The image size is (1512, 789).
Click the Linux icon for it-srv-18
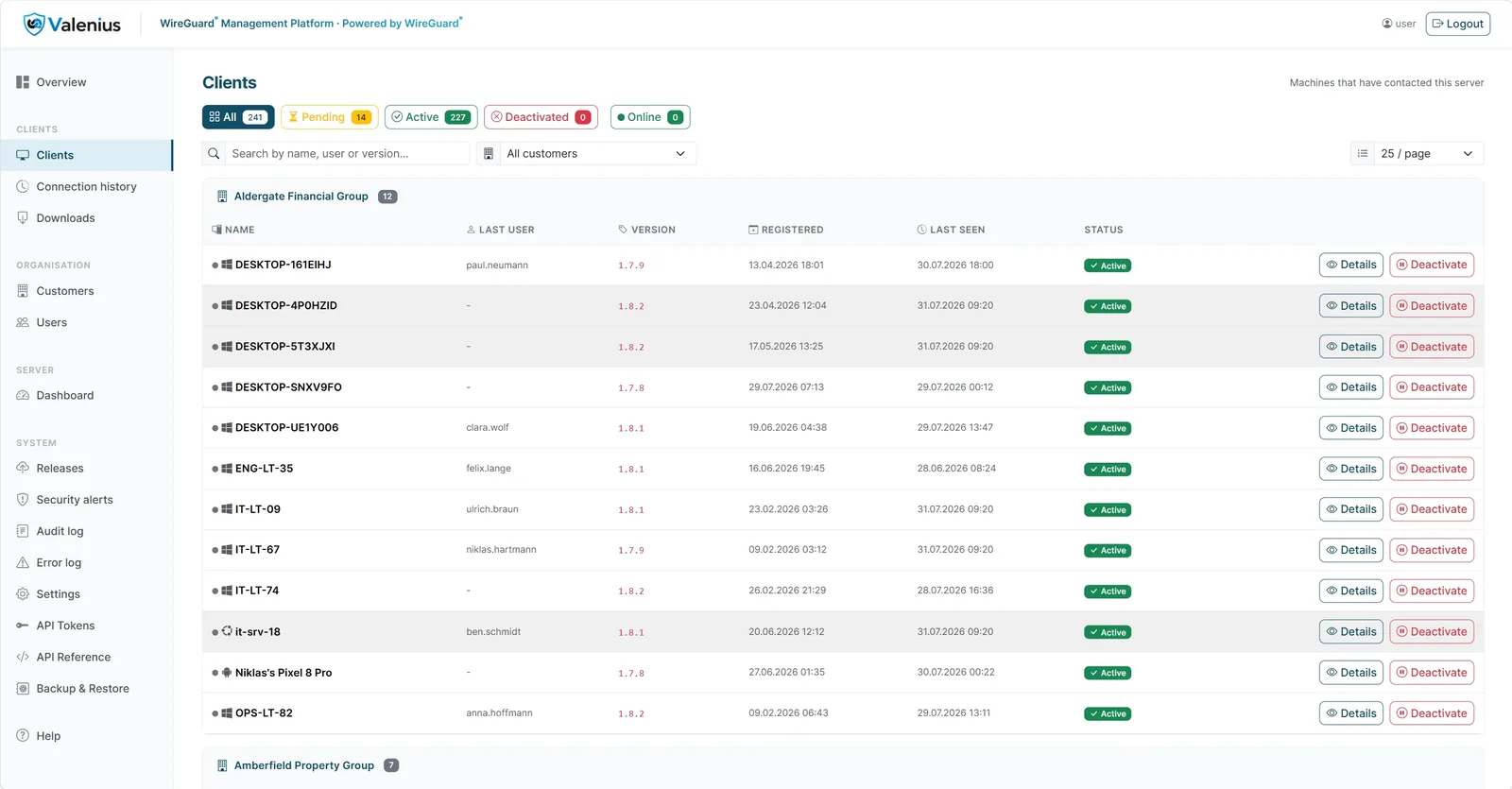coord(227,631)
